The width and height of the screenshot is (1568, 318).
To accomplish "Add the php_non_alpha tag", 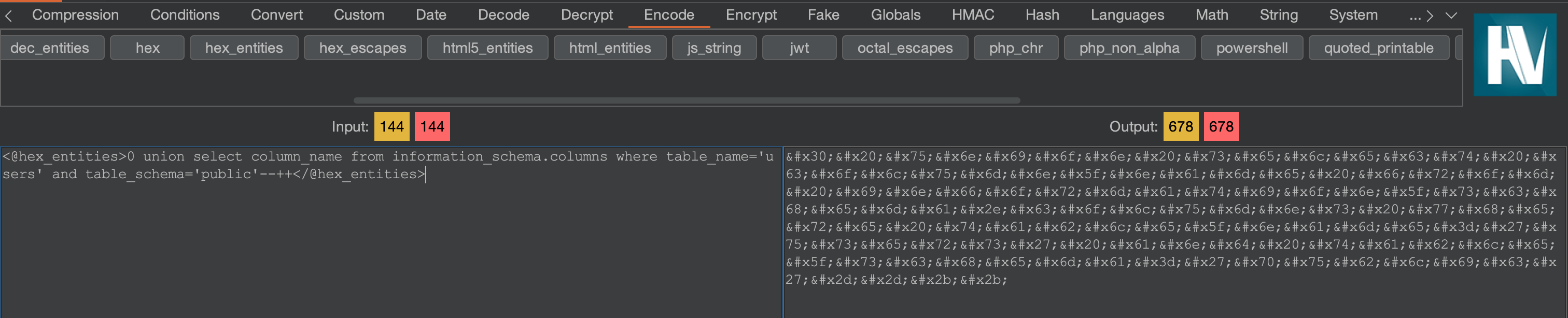I will pyautogui.click(x=1128, y=48).
